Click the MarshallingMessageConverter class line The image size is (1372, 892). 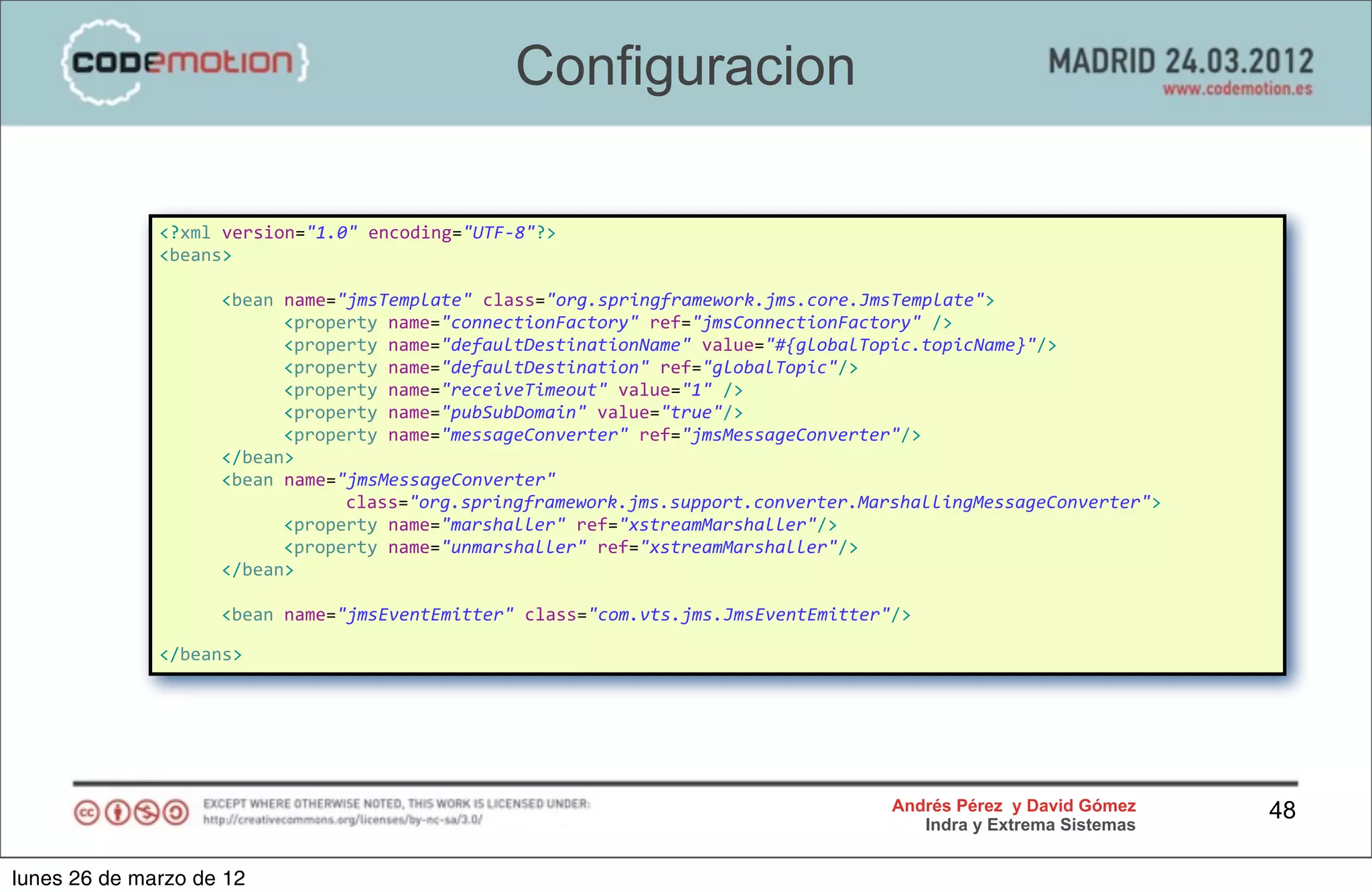coord(753,502)
